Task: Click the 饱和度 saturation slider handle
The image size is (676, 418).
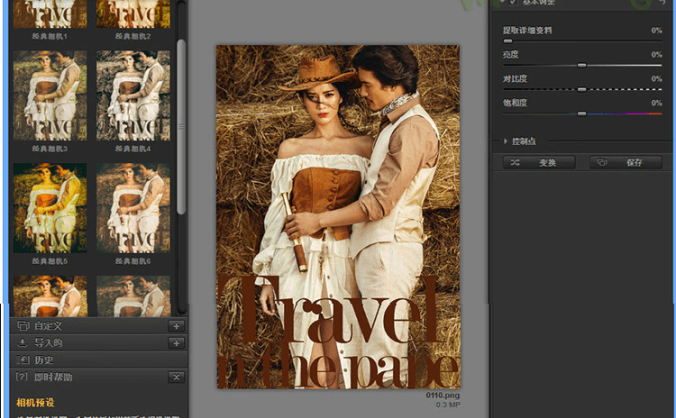Action: click(581, 113)
